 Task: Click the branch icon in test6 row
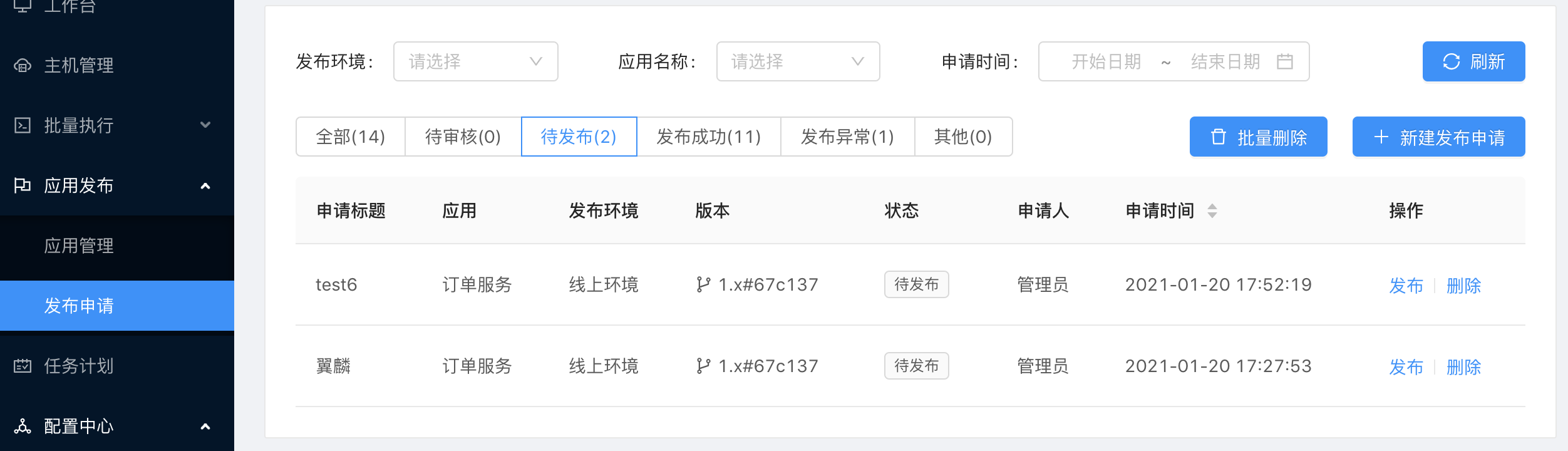[x=703, y=285]
